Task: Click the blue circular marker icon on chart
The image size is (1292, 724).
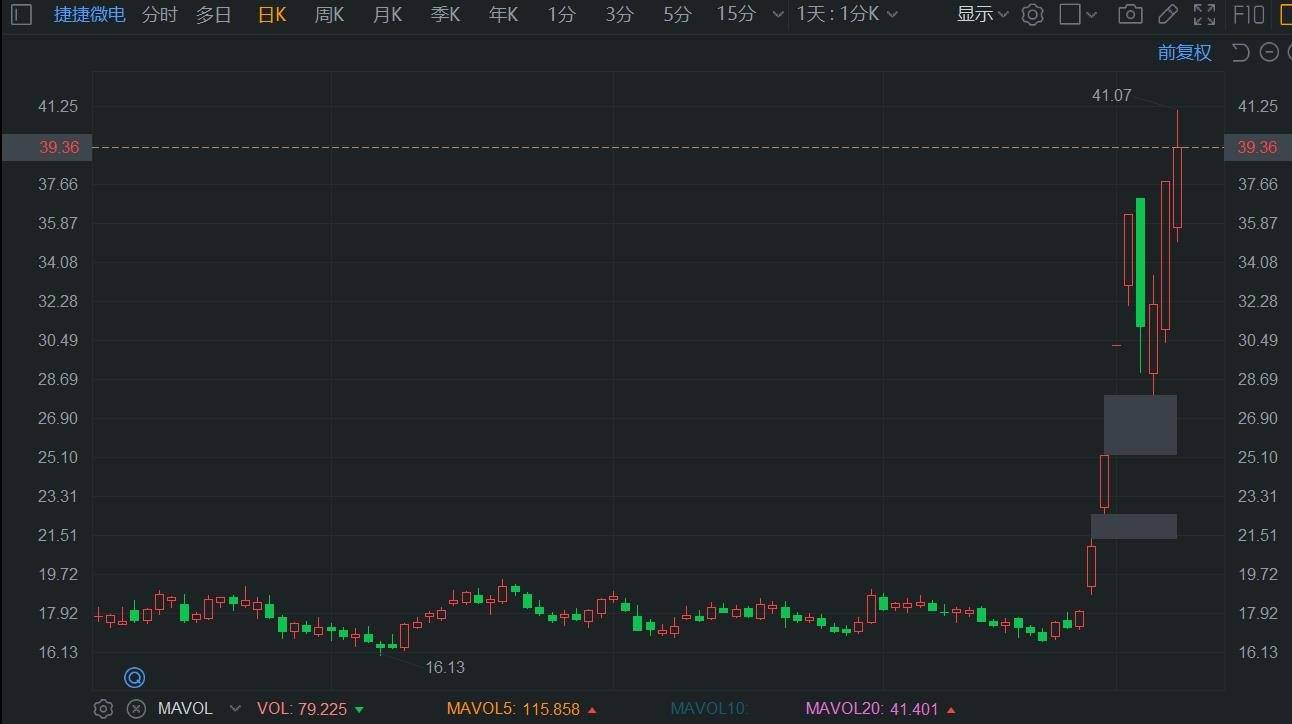Action: pos(135,678)
